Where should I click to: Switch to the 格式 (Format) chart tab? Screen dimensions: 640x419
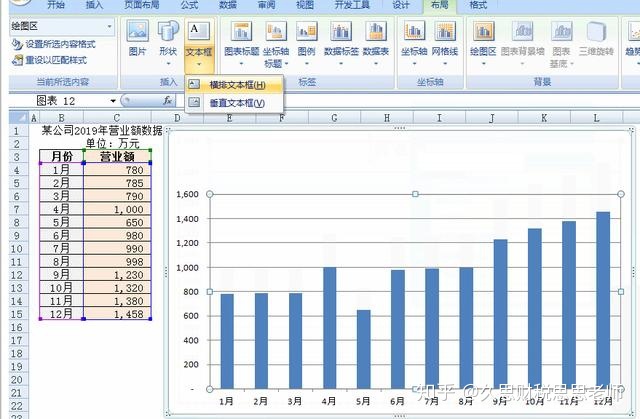tap(478, 5)
